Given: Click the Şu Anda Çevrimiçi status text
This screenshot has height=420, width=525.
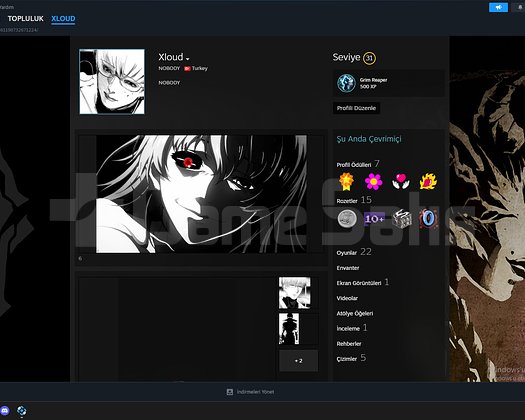Looking at the screenshot, I should [369, 139].
